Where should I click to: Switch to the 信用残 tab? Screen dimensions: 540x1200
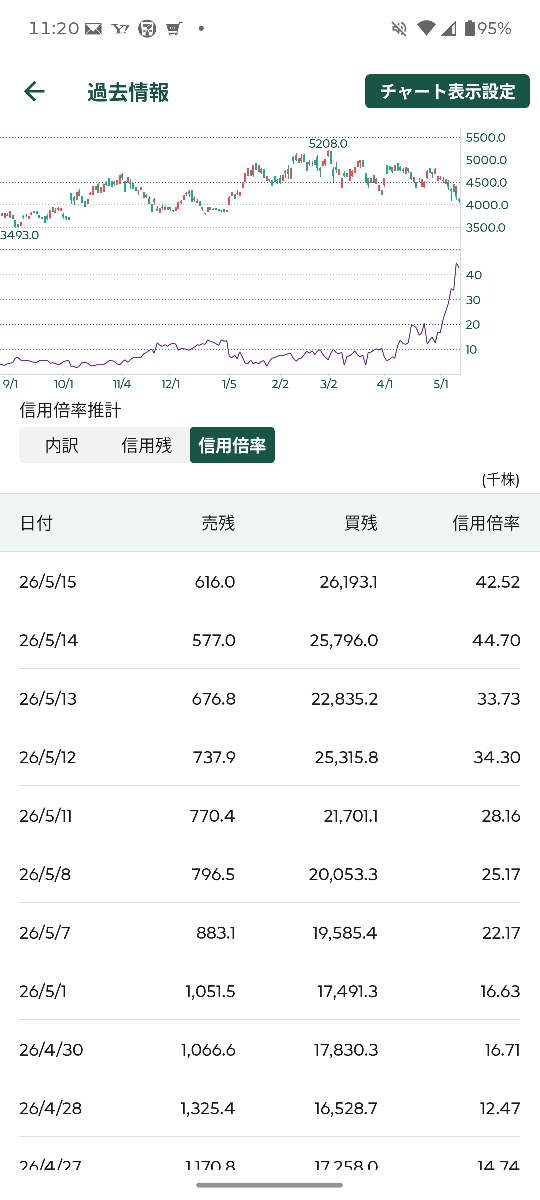147,446
